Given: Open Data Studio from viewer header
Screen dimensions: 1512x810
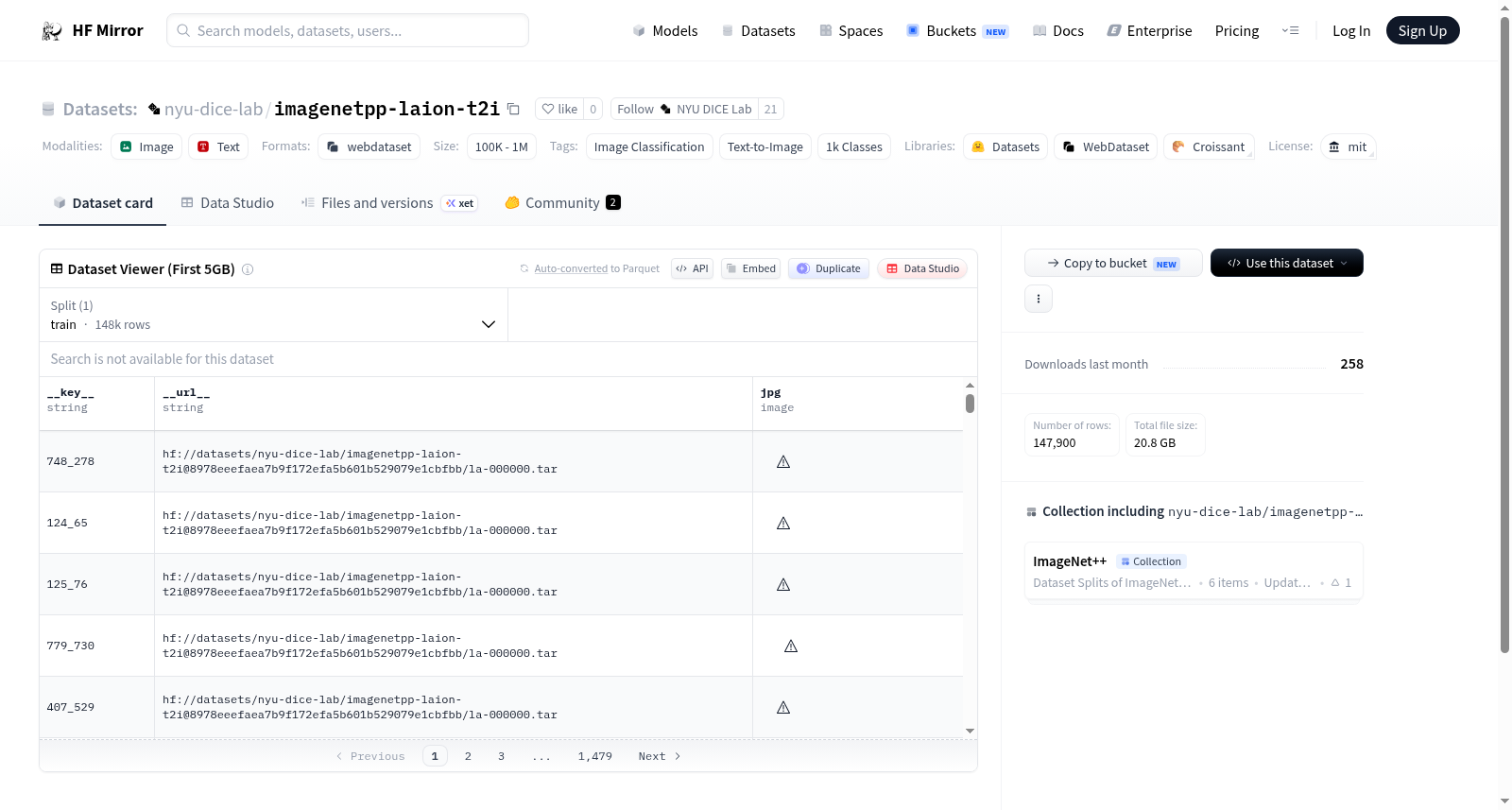Looking at the screenshot, I should click(922, 268).
